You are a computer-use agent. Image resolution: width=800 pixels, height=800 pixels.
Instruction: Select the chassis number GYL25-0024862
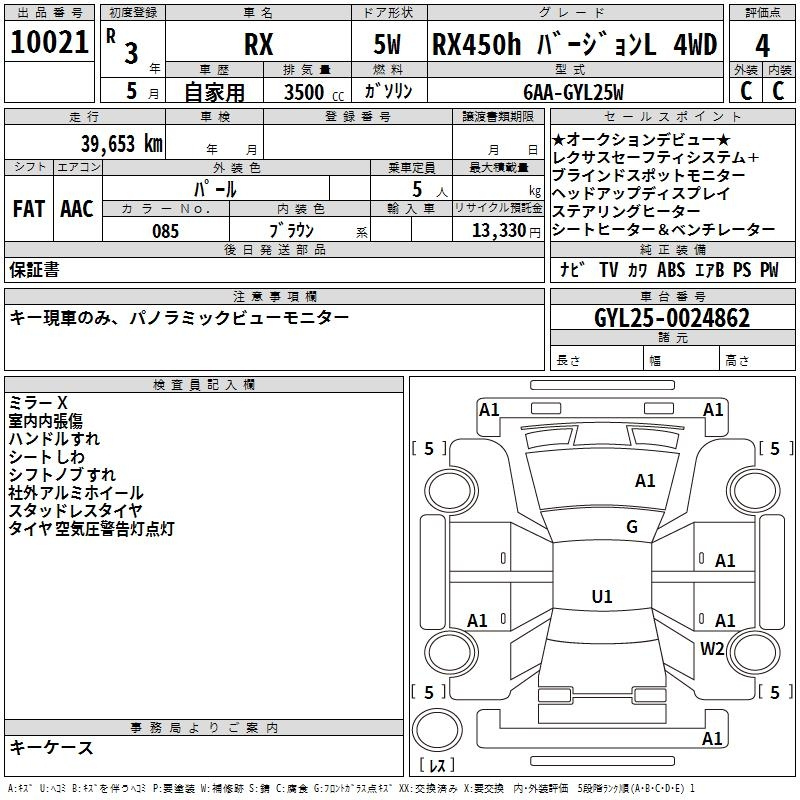pyautogui.click(x=672, y=318)
